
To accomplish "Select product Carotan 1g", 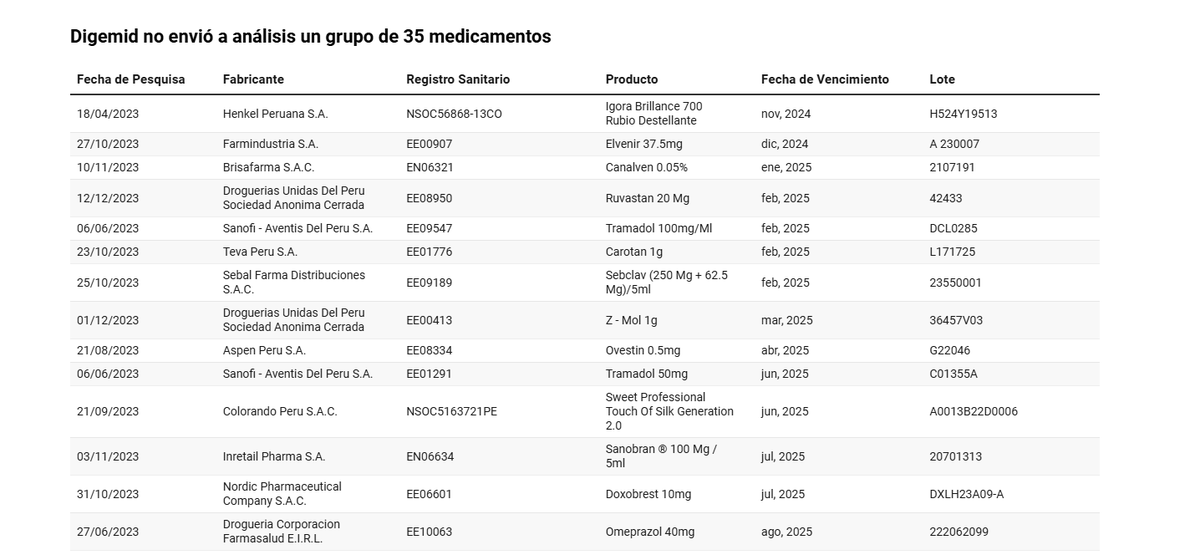I will (x=634, y=251).
